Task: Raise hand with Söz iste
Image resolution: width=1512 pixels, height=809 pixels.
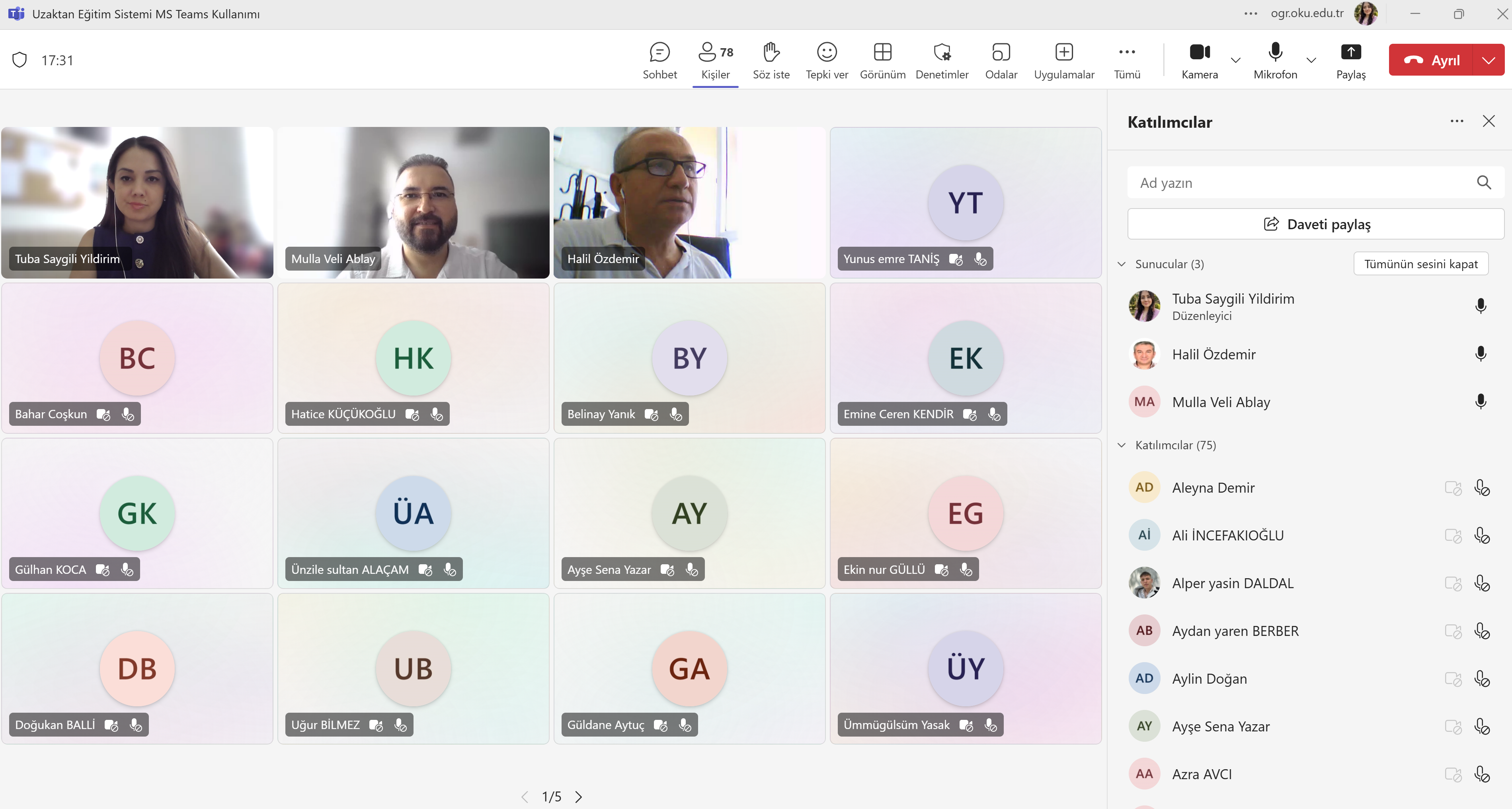Action: pyautogui.click(x=771, y=60)
